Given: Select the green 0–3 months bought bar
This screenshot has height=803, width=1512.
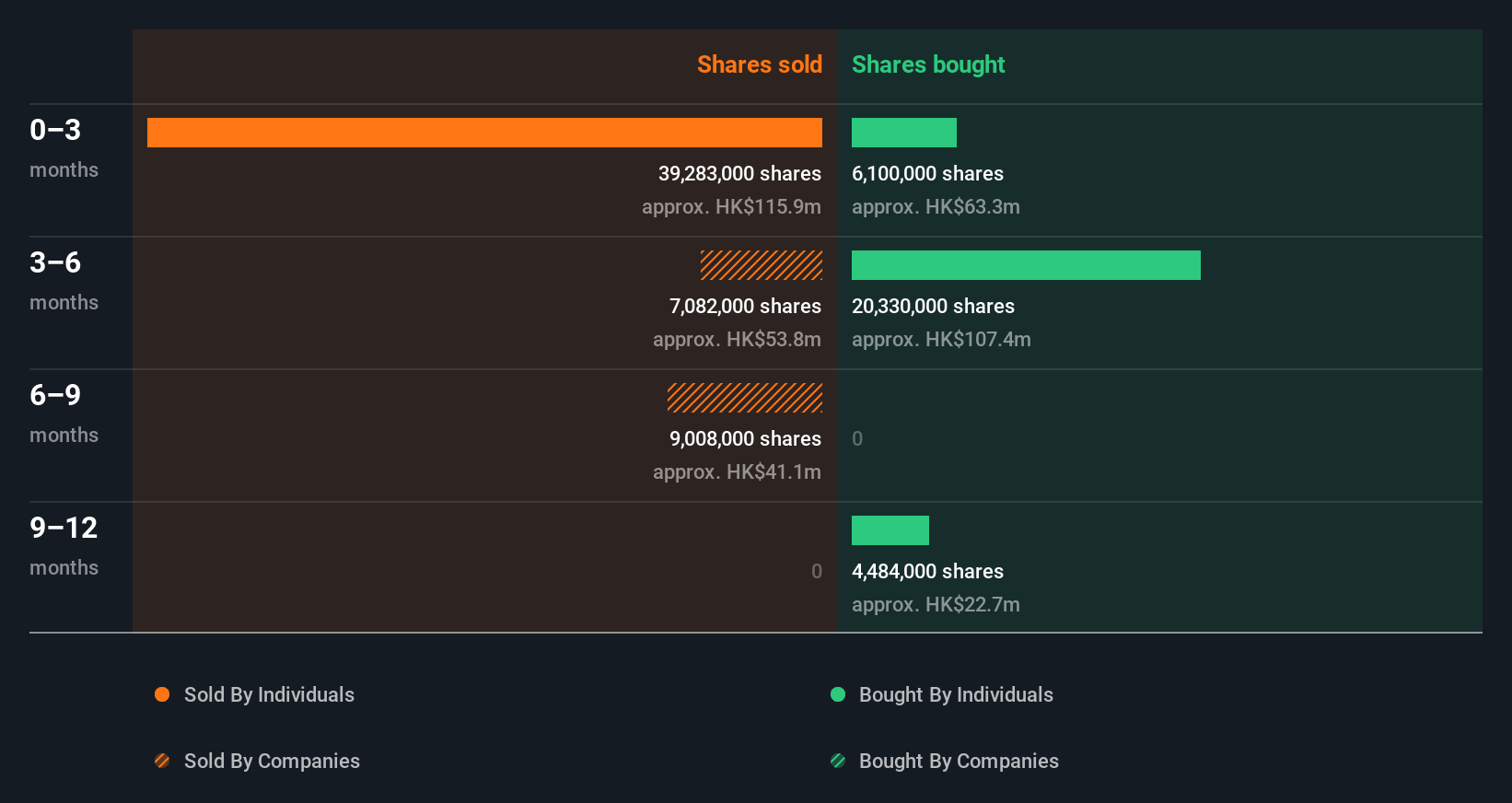Looking at the screenshot, I should (904, 133).
